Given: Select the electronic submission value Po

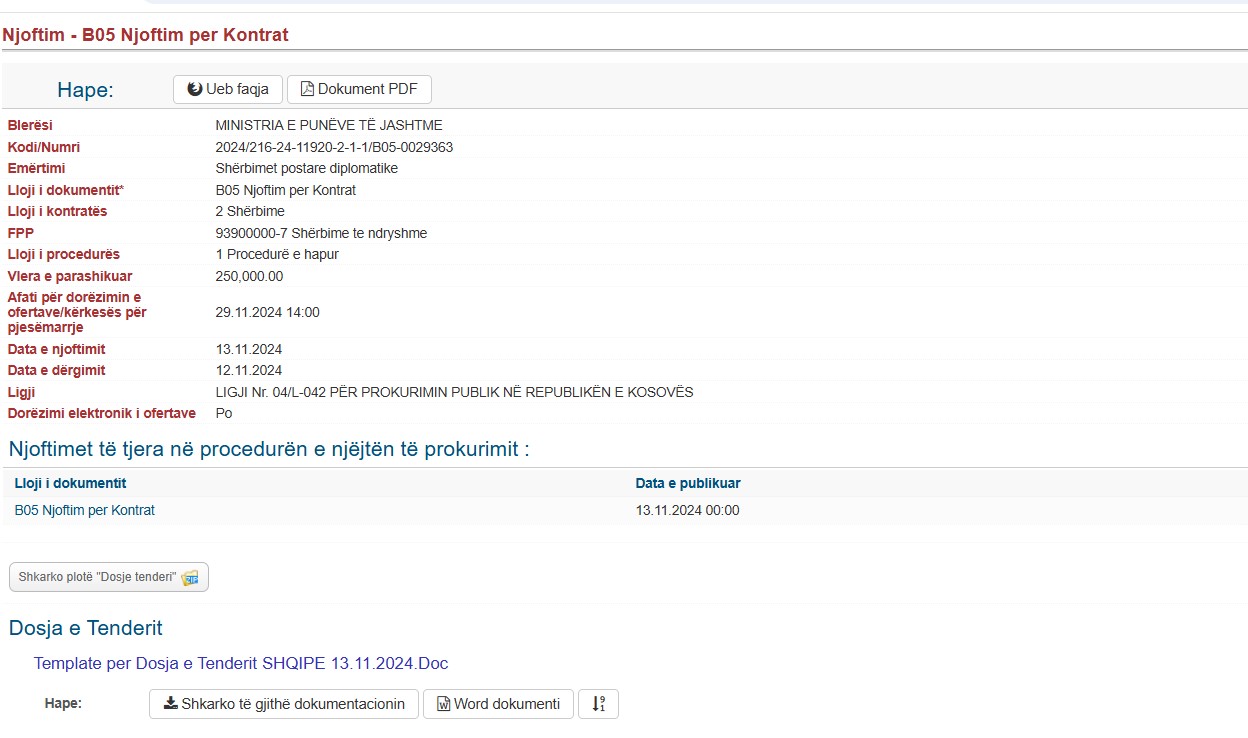Looking at the screenshot, I should coord(224,413).
